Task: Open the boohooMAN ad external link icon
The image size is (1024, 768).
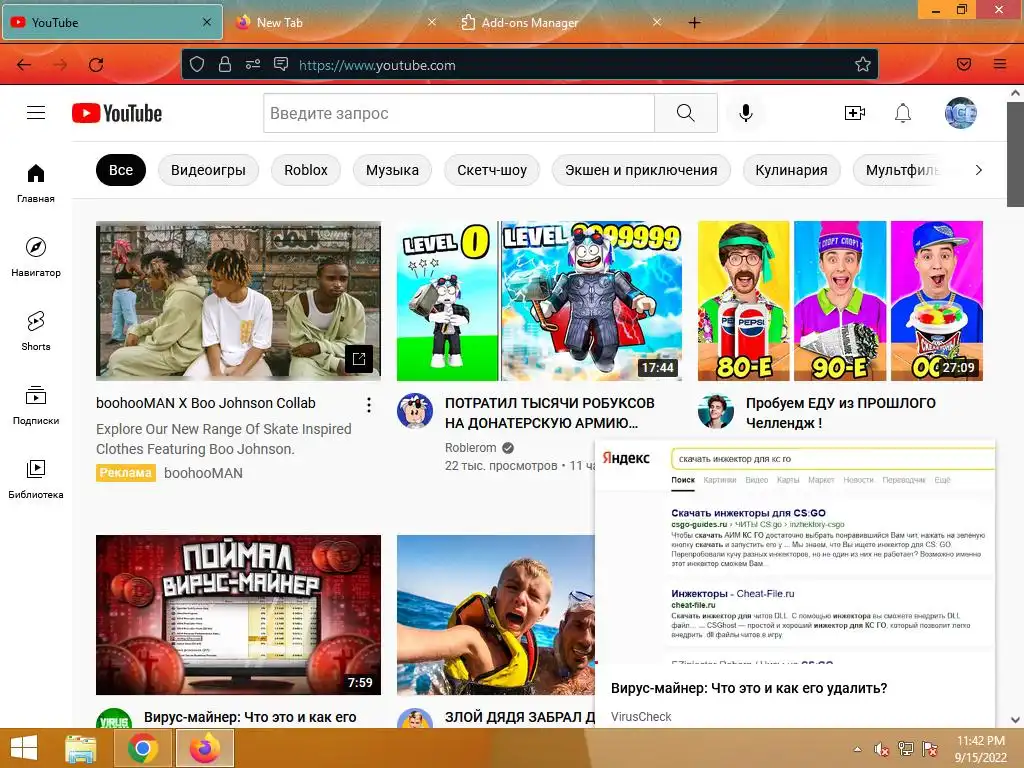Action: 359,359
